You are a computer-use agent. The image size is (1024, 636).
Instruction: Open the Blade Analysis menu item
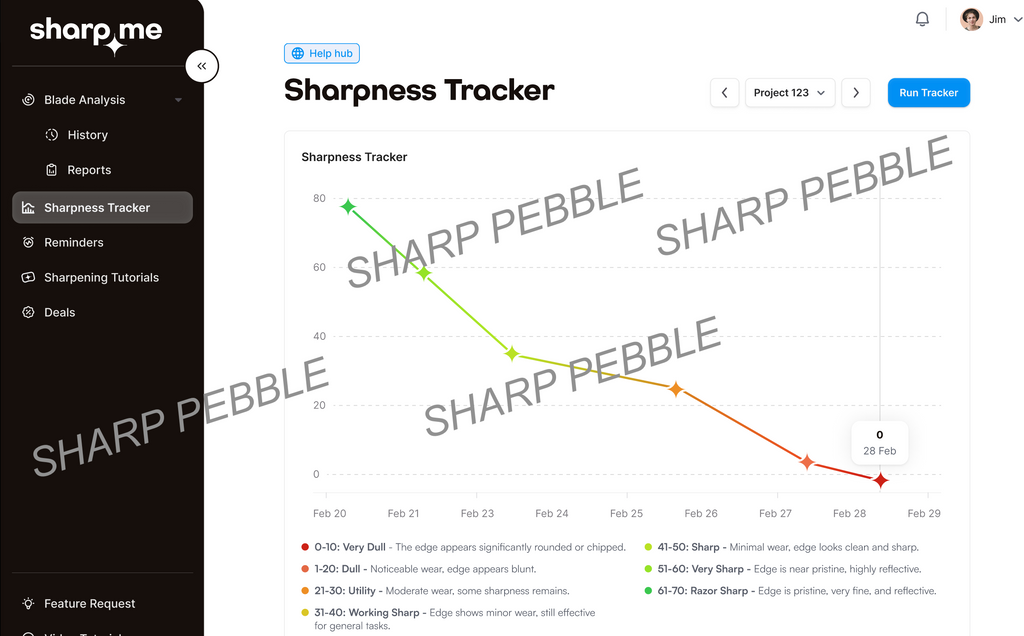(x=85, y=100)
